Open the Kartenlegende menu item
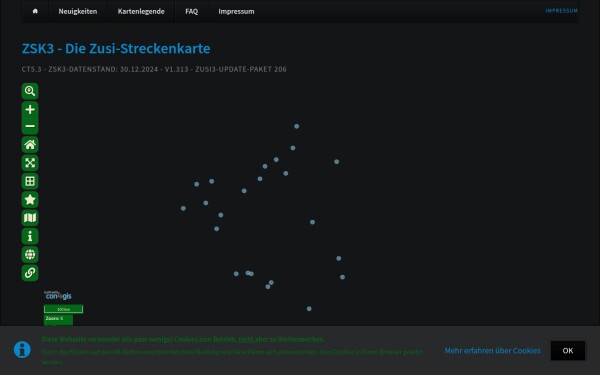600x375 pixels. [141, 11]
